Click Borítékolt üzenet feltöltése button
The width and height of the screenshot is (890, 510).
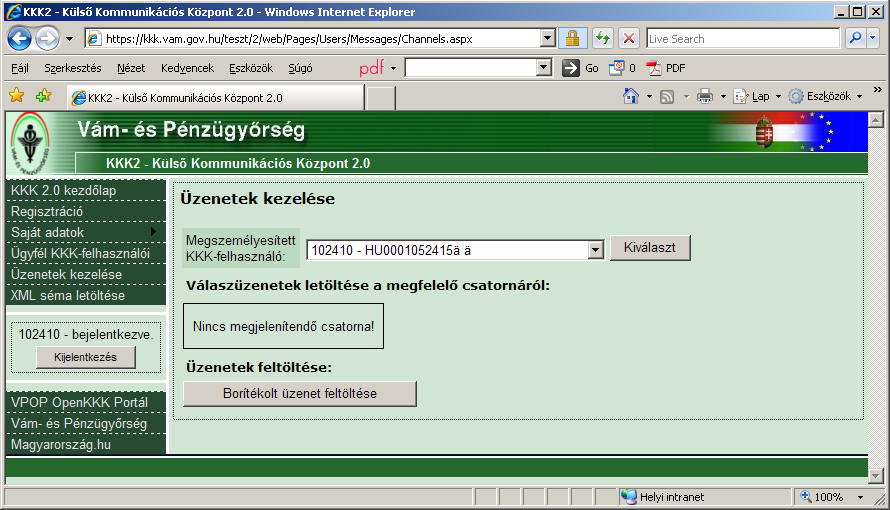(300, 394)
